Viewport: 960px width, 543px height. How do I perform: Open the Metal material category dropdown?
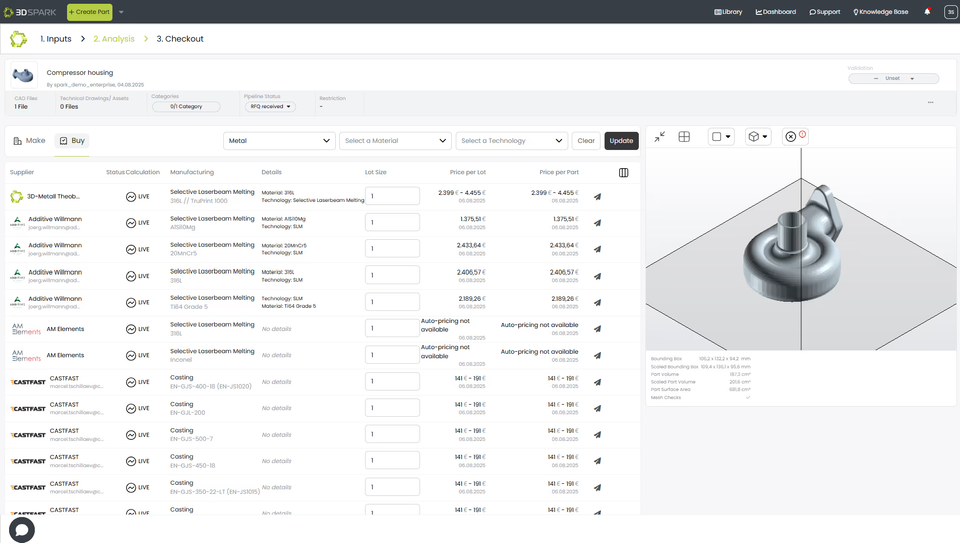tap(279, 141)
